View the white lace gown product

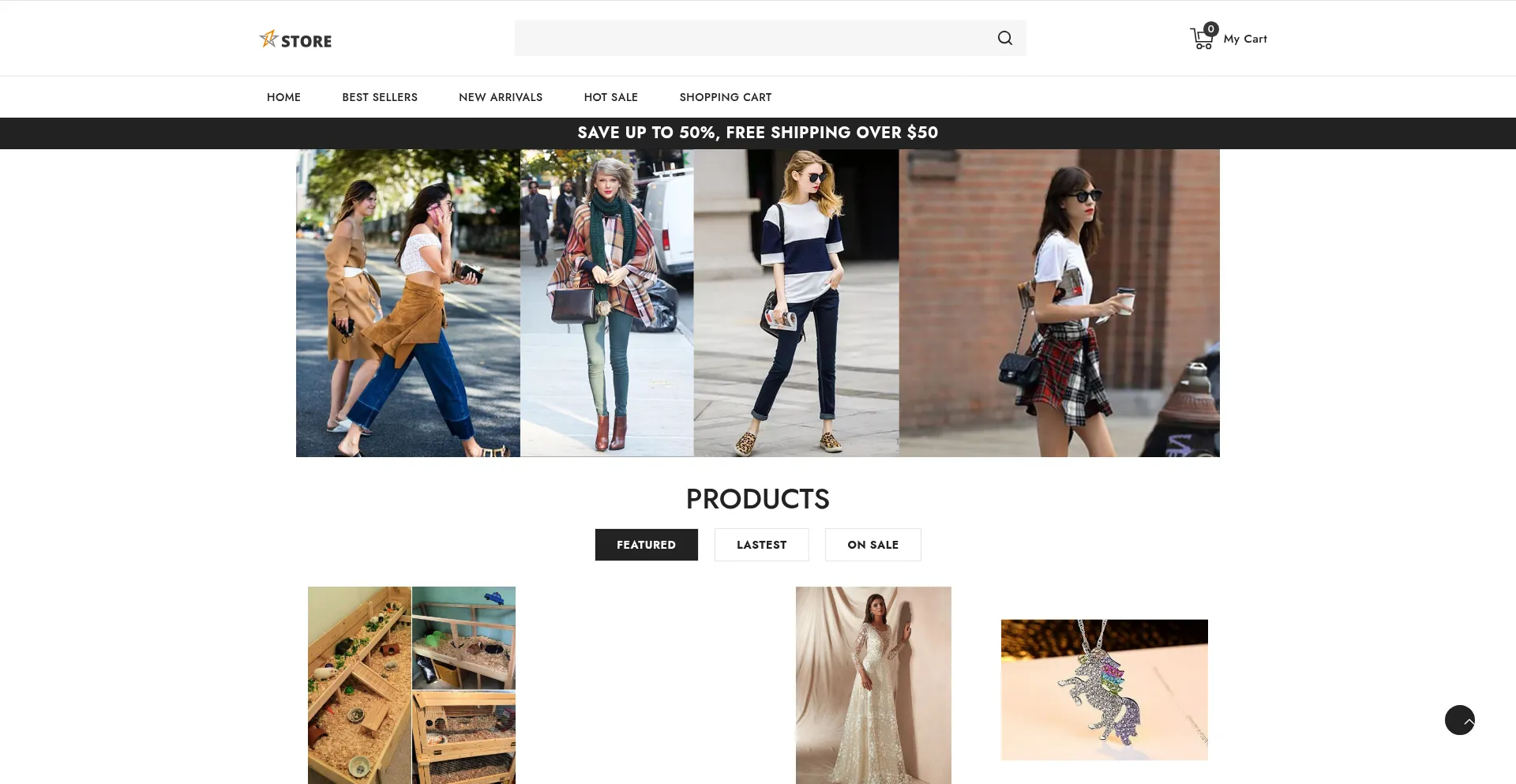873,685
